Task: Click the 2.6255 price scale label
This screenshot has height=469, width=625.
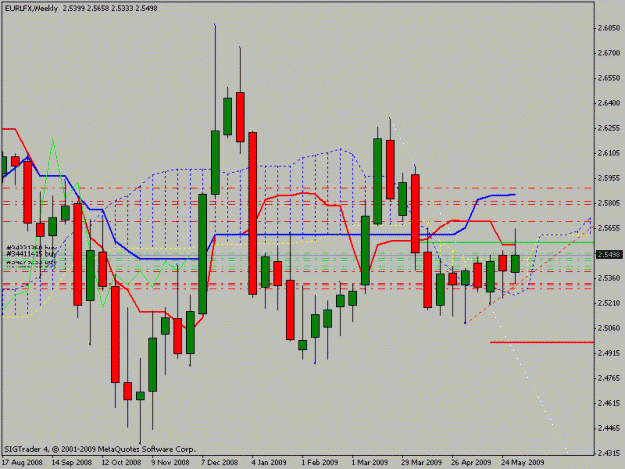Action: pyautogui.click(x=609, y=128)
